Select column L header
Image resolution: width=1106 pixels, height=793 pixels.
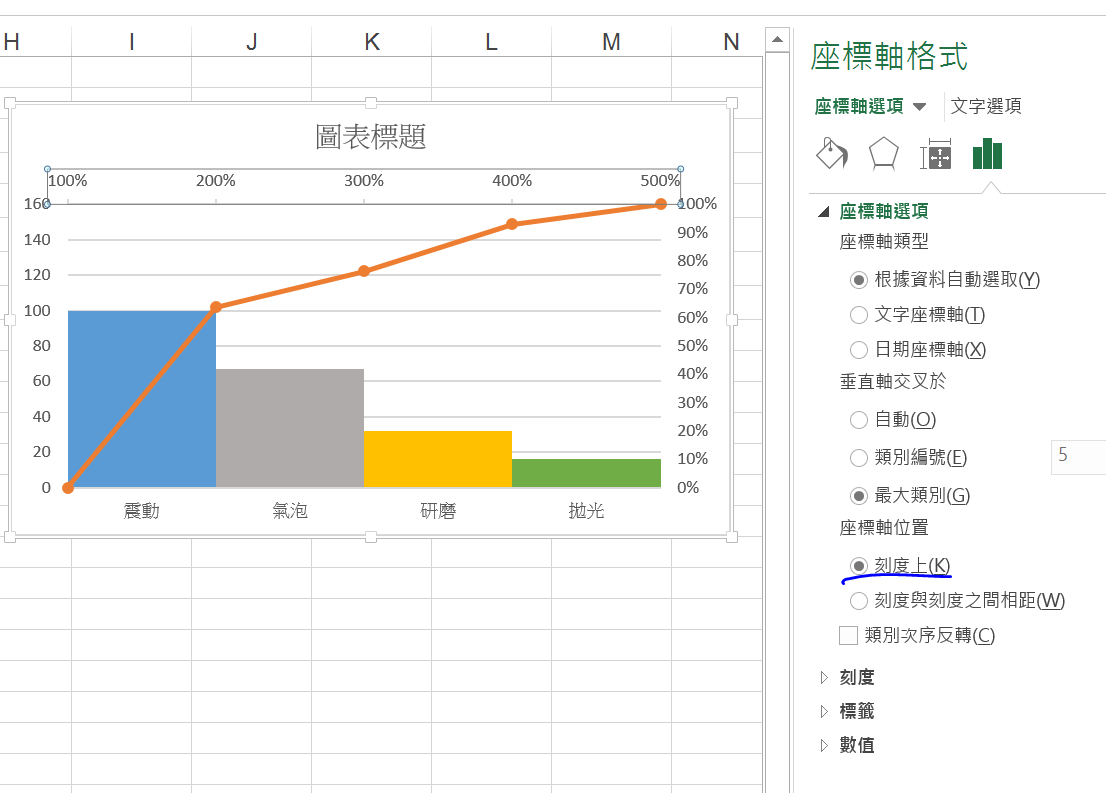click(x=491, y=42)
